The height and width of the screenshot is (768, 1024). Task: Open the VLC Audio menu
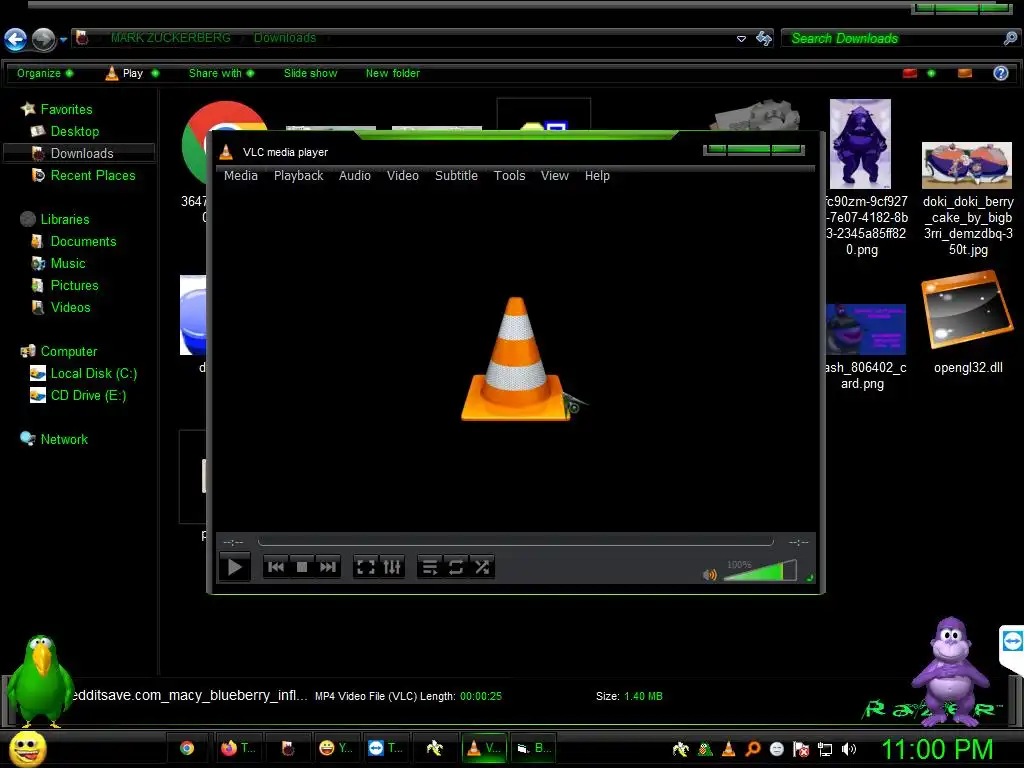pyautogui.click(x=355, y=176)
